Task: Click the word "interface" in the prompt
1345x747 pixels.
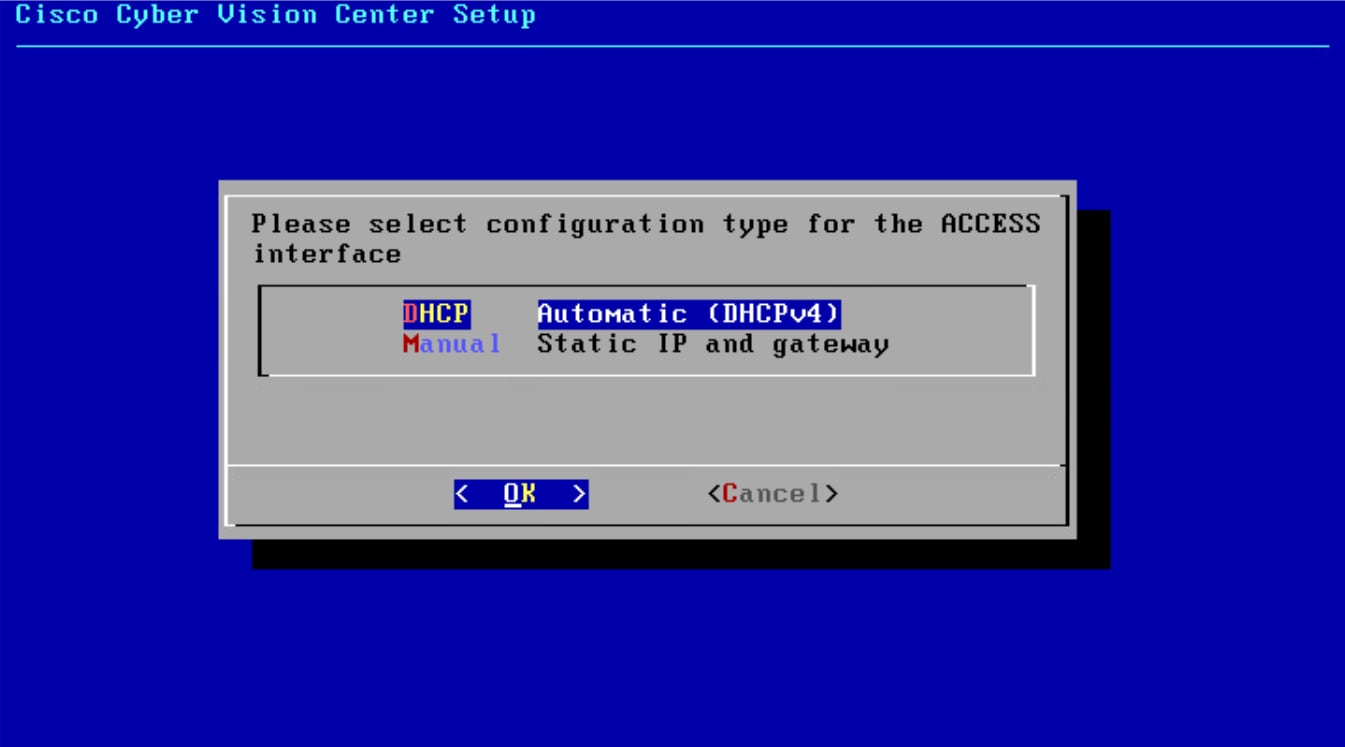Action: coord(327,254)
